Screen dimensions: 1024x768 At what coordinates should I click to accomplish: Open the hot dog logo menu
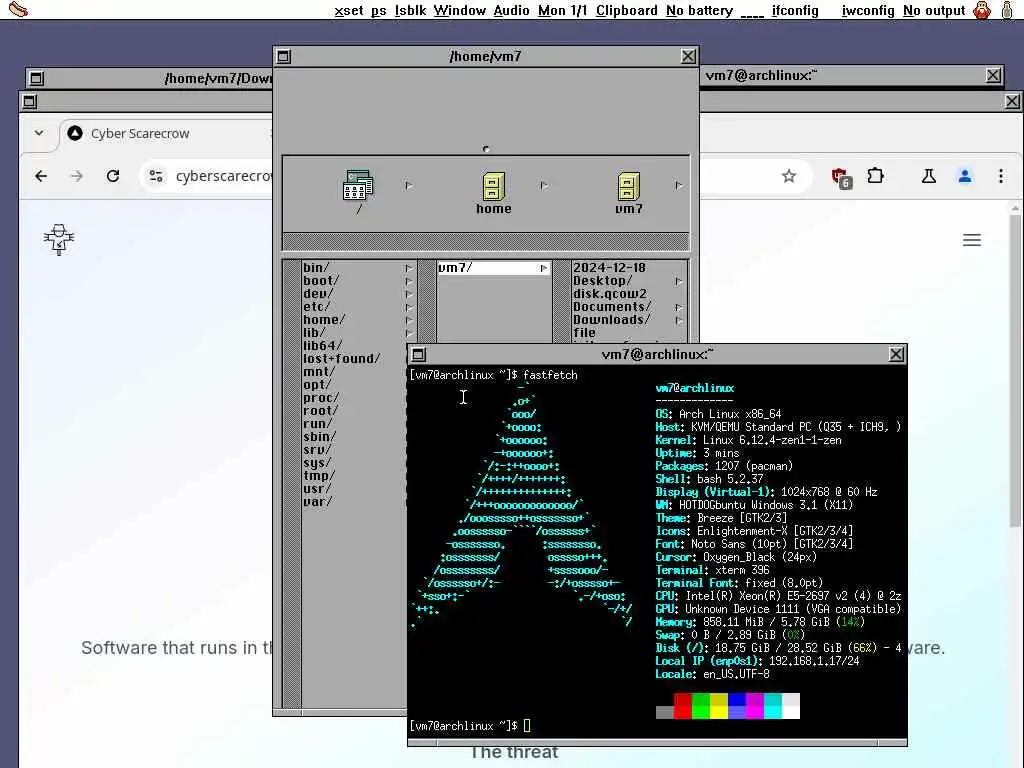pyautogui.click(x=18, y=9)
